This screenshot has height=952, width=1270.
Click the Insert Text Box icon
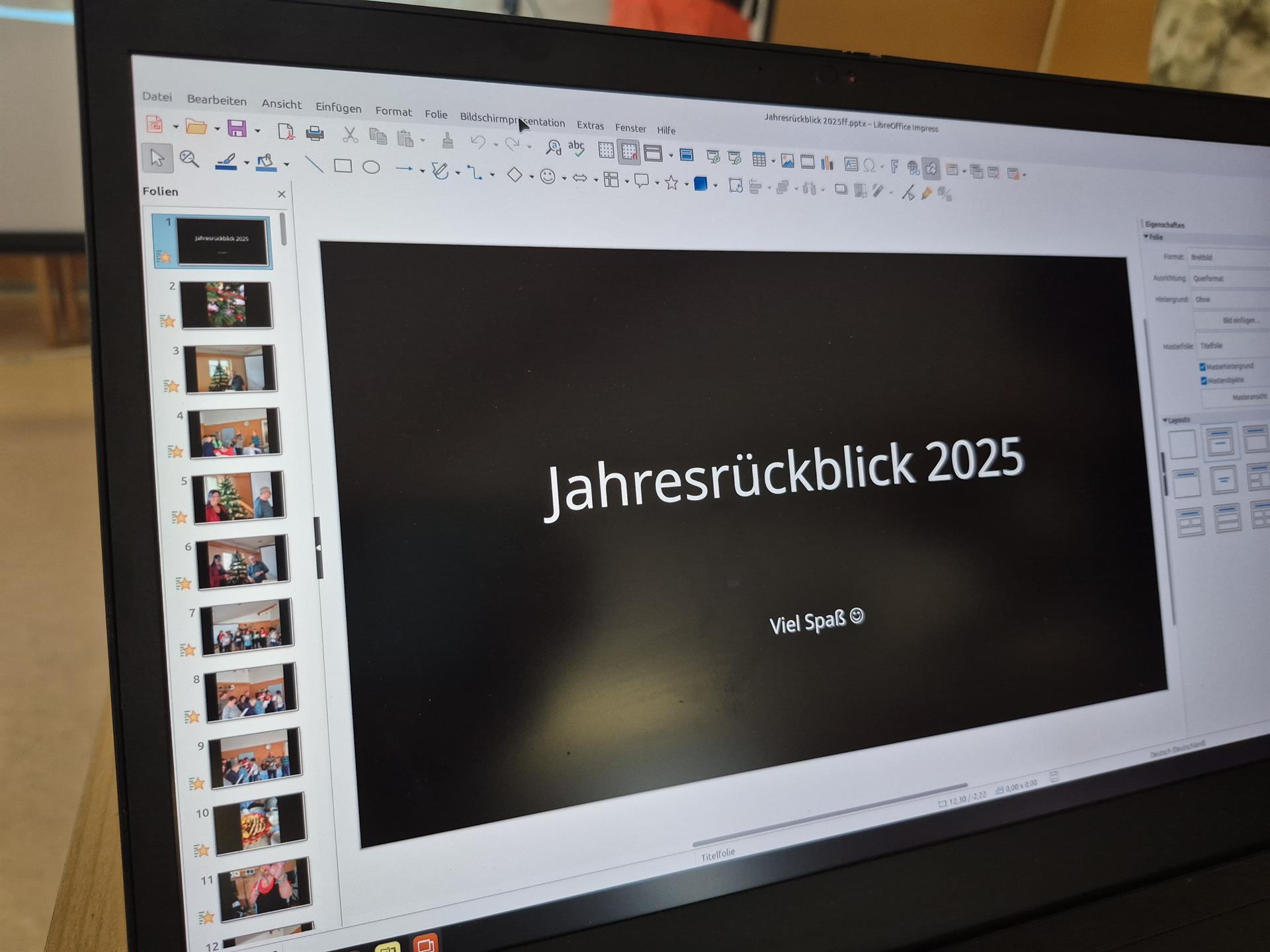coord(851,164)
